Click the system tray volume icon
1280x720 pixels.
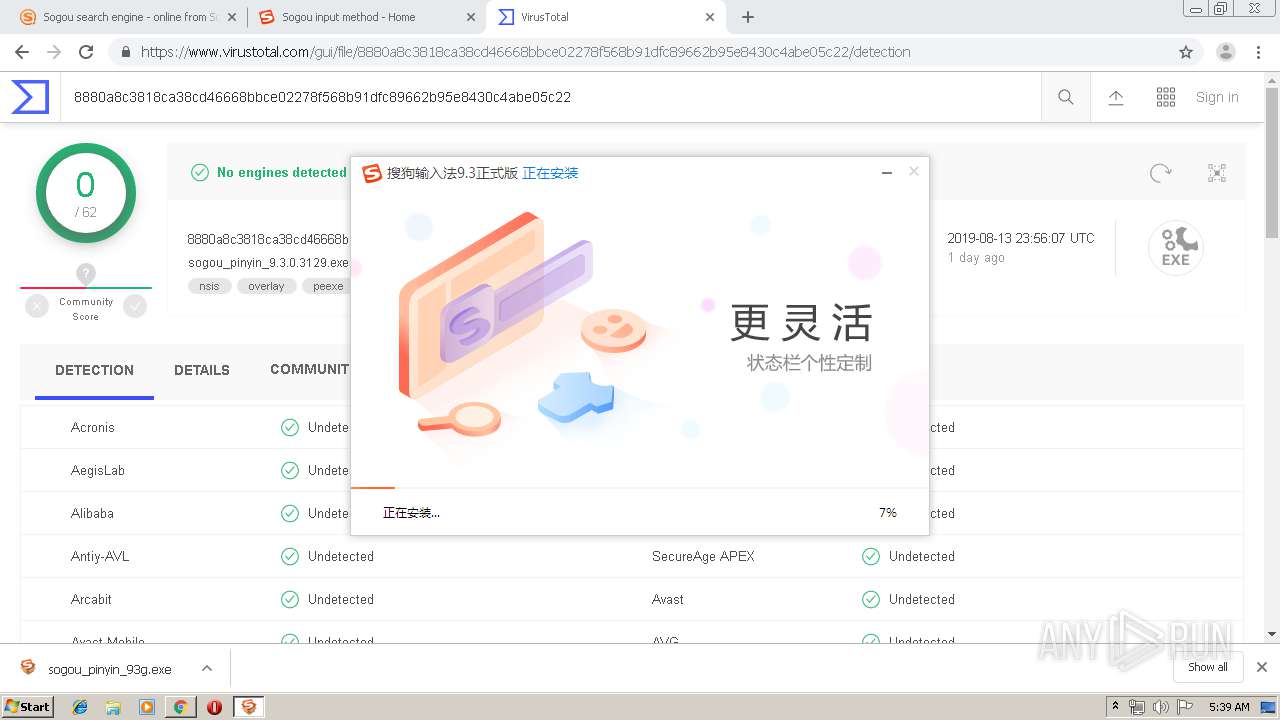tap(1160, 707)
